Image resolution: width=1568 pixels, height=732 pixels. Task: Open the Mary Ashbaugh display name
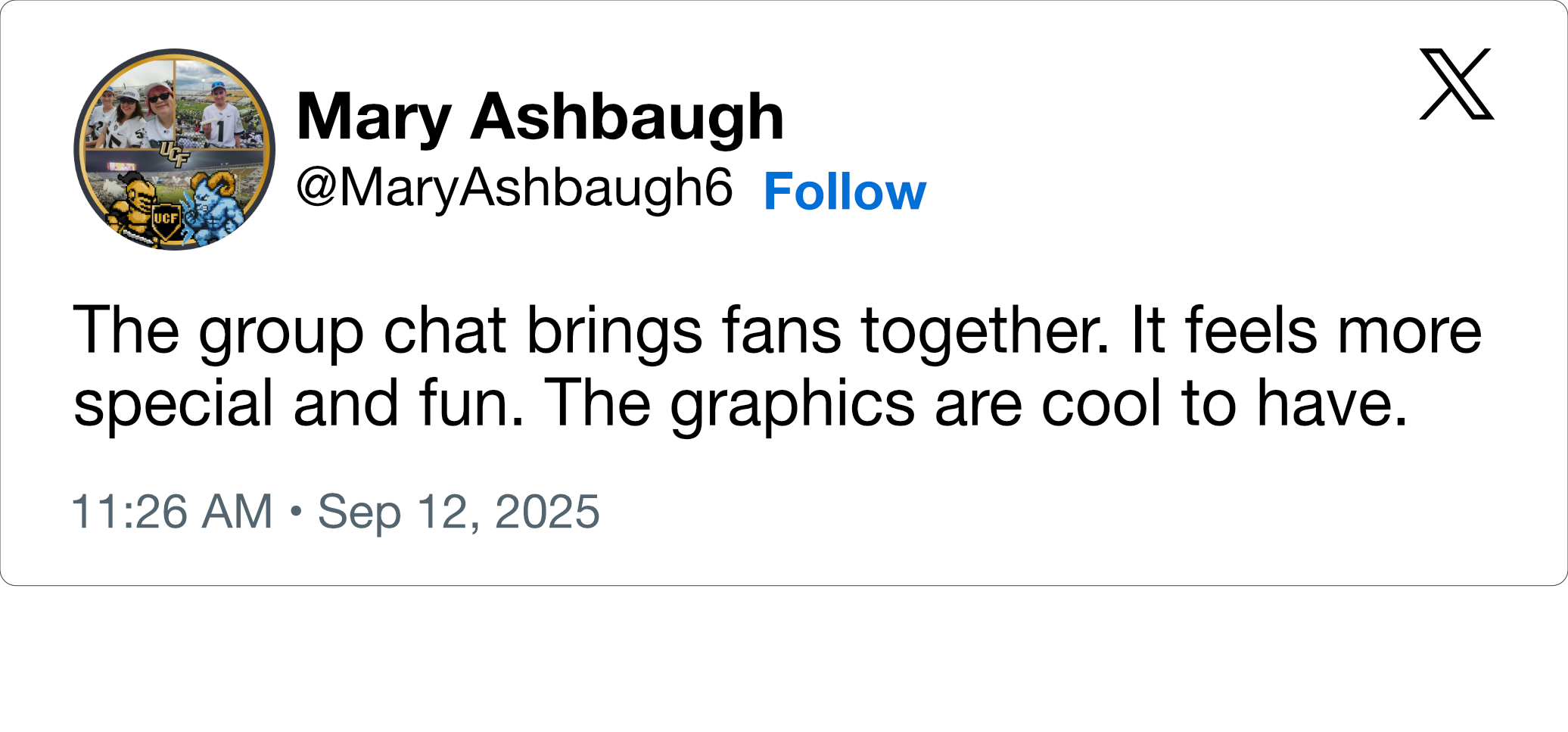(540, 117)
